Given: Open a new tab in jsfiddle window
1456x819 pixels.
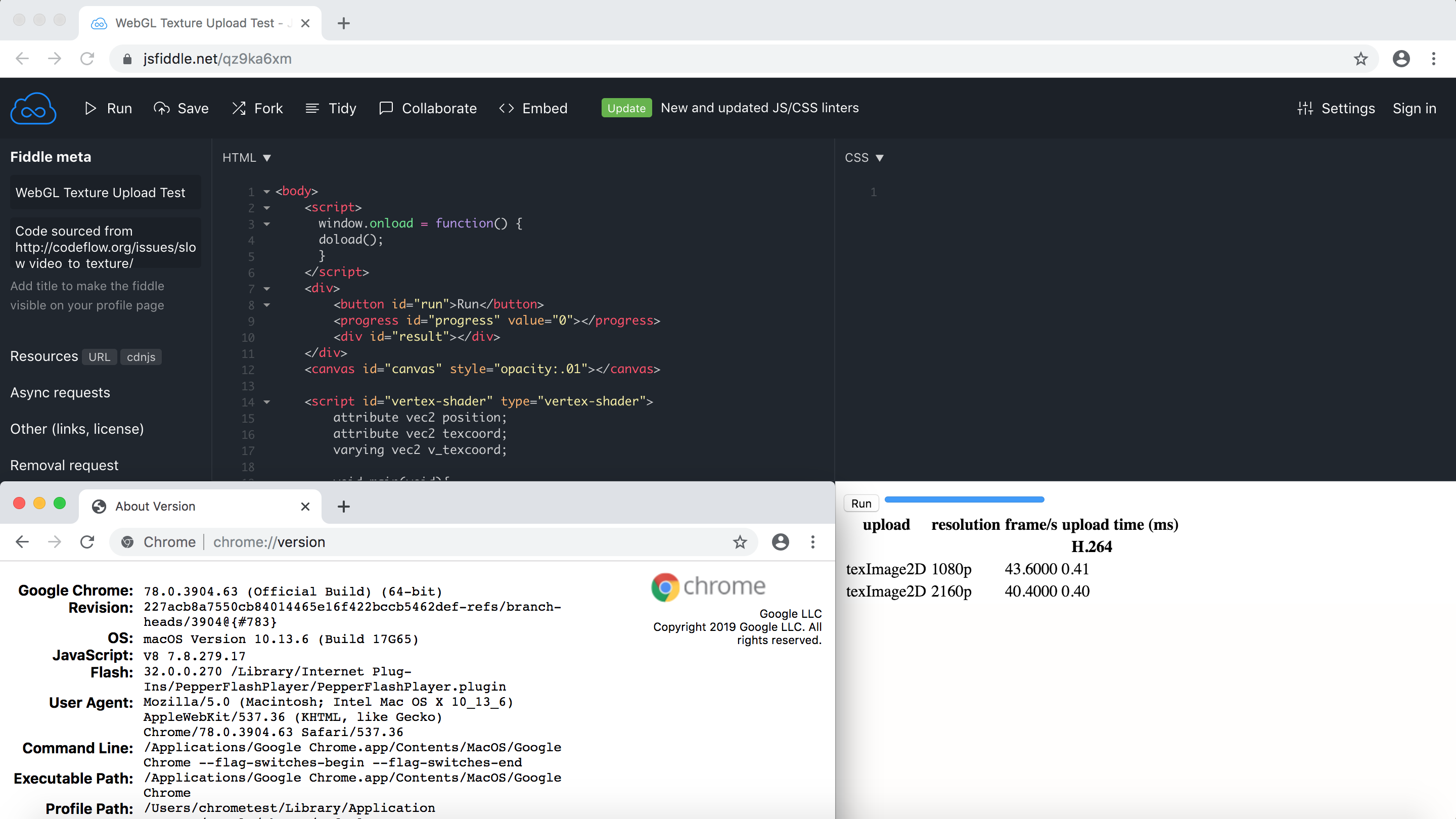Looking at the screenshot, I should click(344, 23).
